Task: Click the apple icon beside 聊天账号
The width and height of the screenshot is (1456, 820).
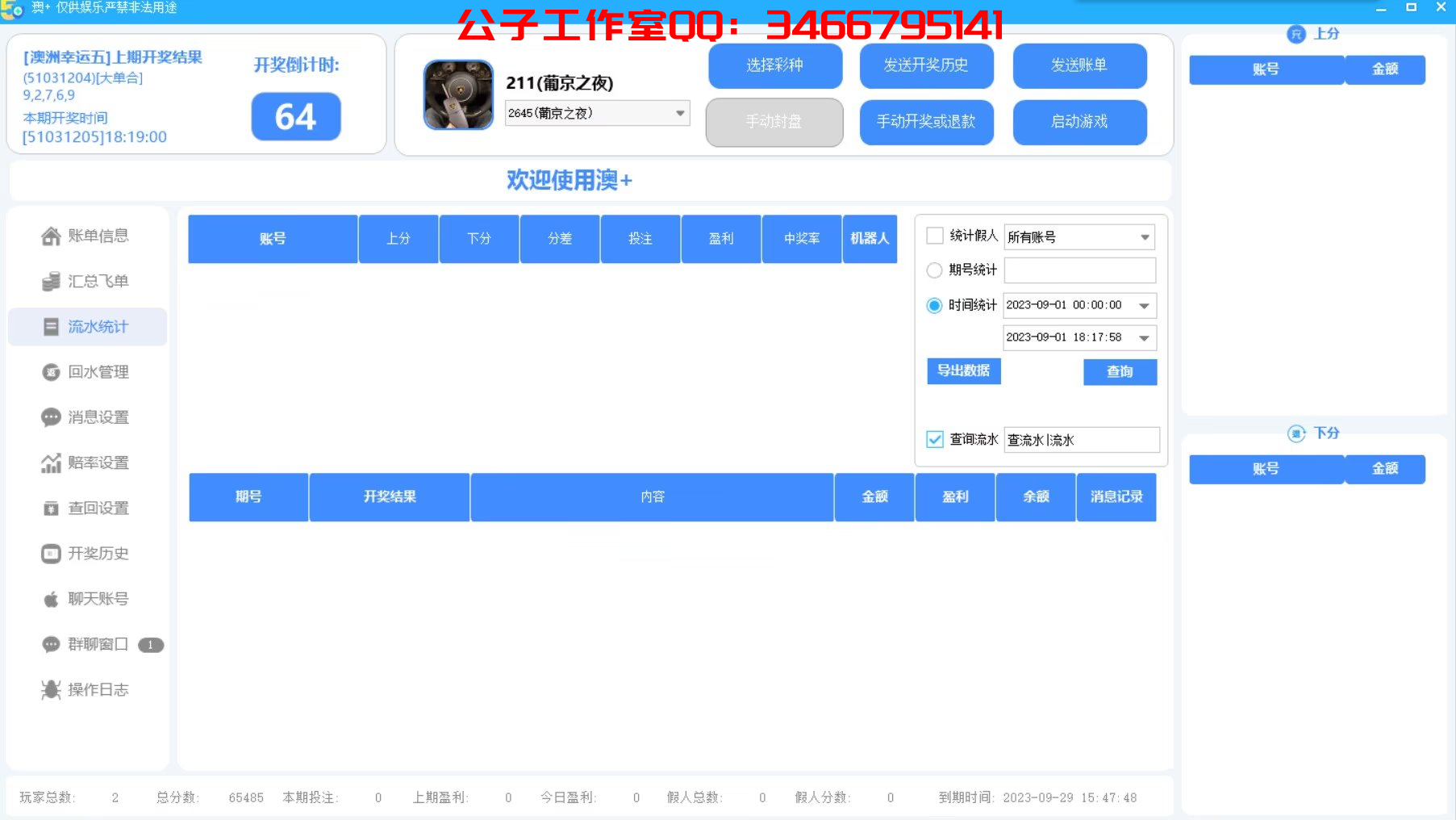Action: (51, 599)
